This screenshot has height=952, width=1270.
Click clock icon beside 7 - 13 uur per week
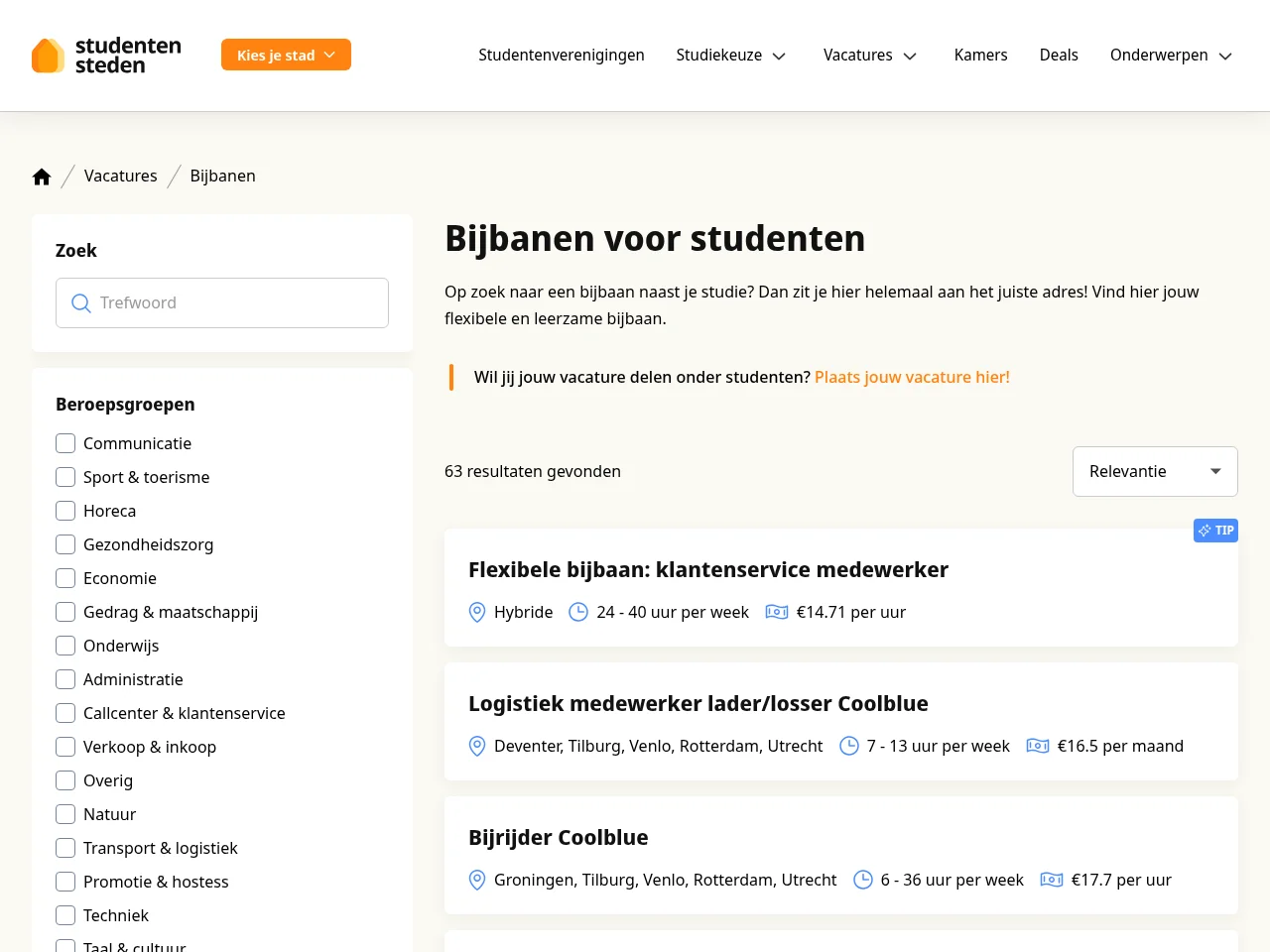[849, 747]
